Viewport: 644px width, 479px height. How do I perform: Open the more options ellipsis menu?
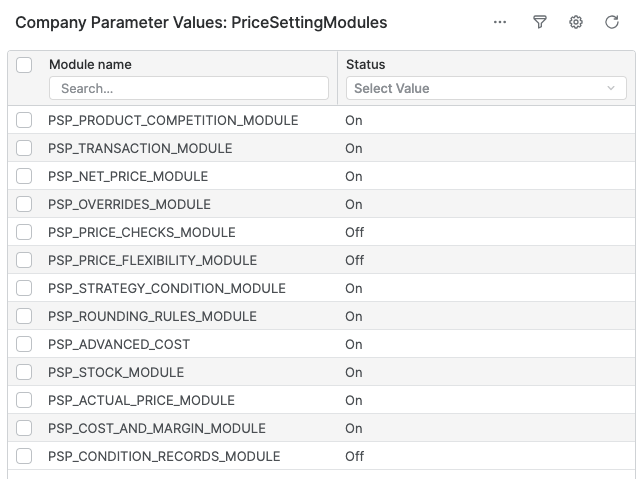tap(499, 22)
